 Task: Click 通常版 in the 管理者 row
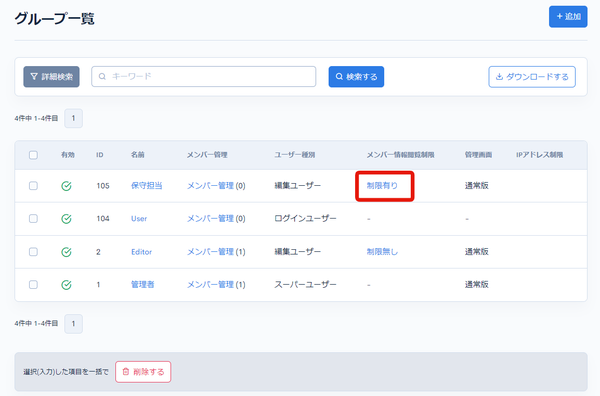pos(476,285)
